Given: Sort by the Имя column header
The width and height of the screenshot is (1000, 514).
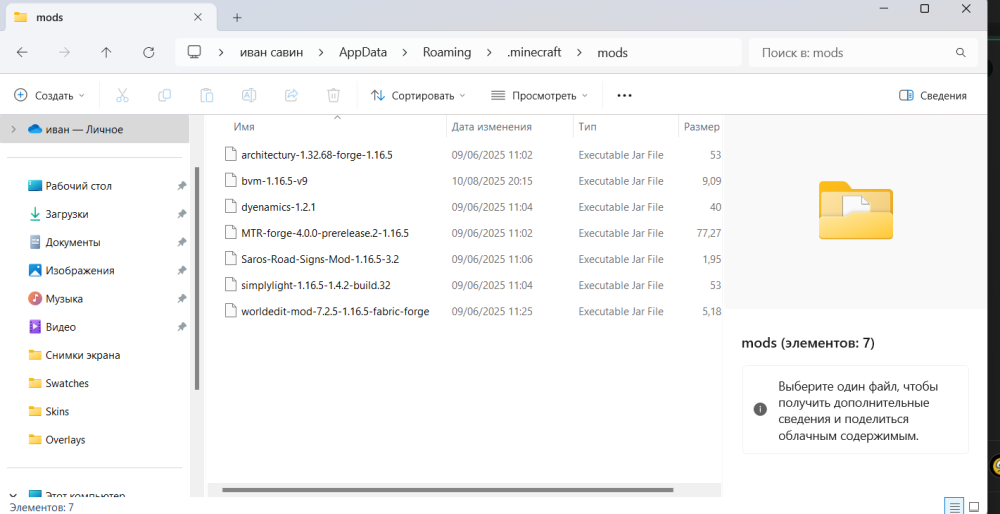Looking at the screenshot, I should click(x=244, y=127).
